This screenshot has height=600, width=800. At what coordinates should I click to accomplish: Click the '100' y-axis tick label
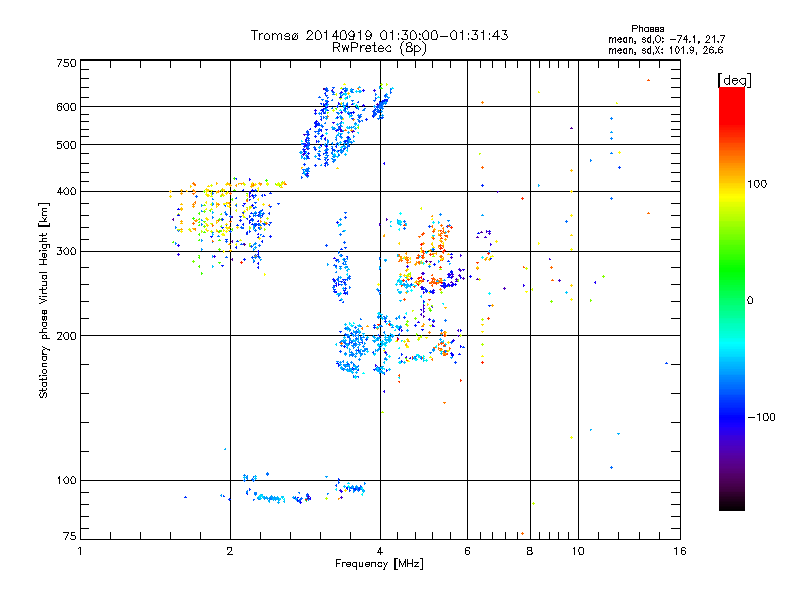tap(66, 481)
